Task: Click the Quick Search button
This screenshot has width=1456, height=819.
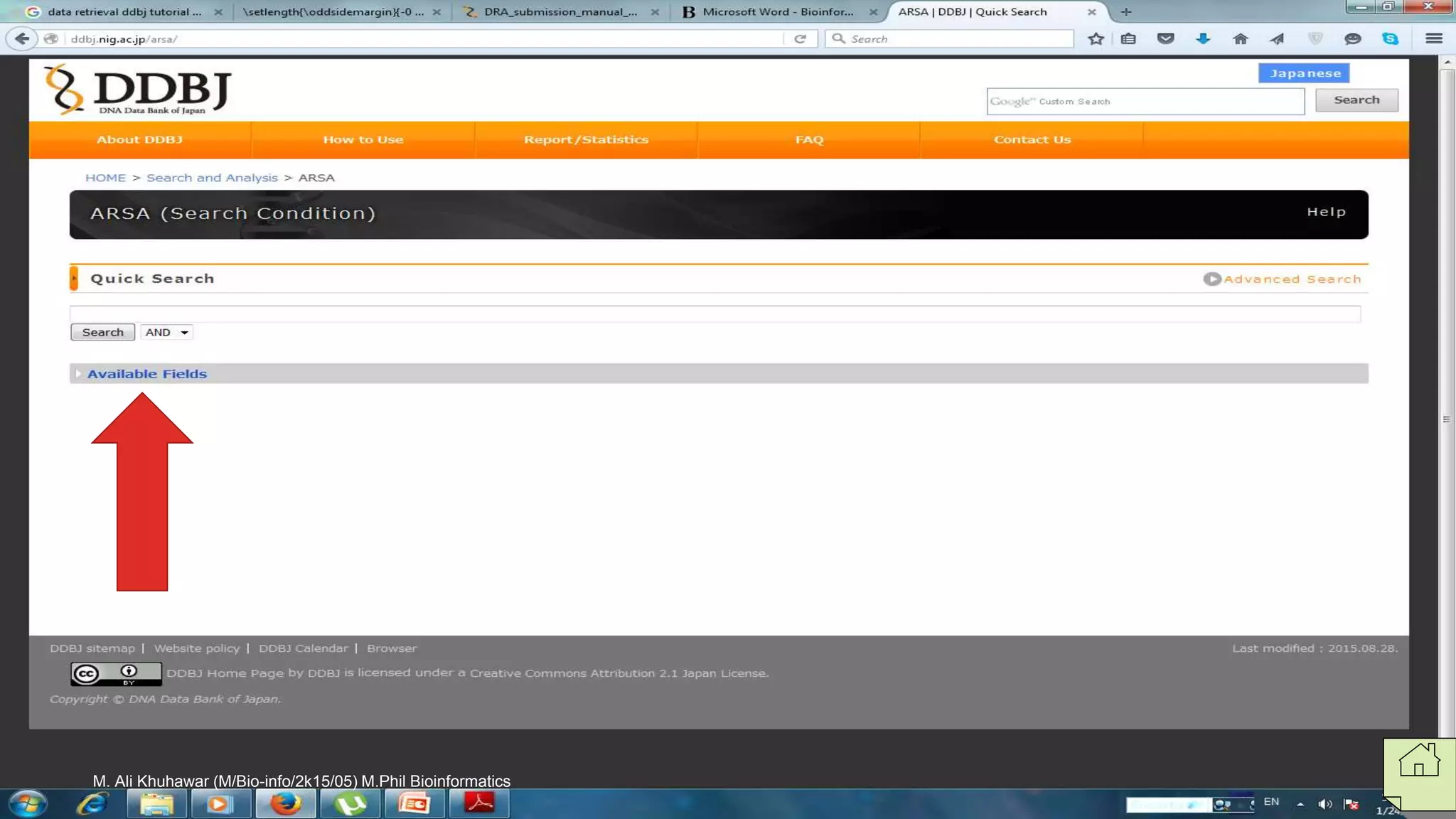Action: (x=102, y=333)
